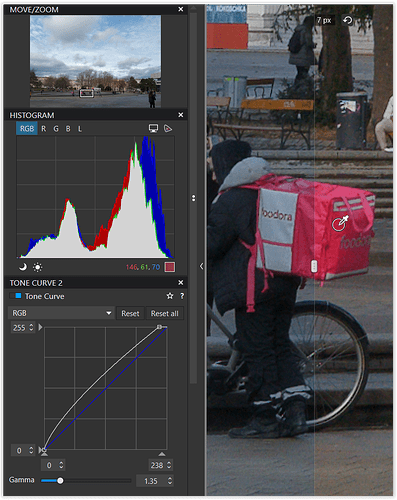Viewport: 397px width, 500px height.
Task: Click the 146, 61, 70 RGB values
Action: pyautogui.click(x=143, y=267)
